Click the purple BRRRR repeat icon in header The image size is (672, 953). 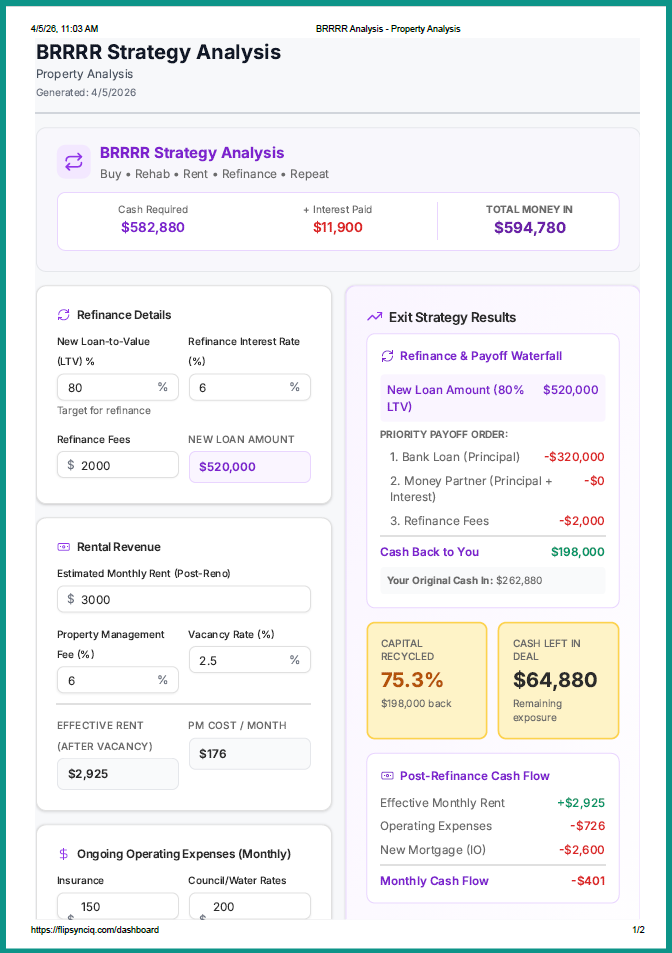point(73,162)
